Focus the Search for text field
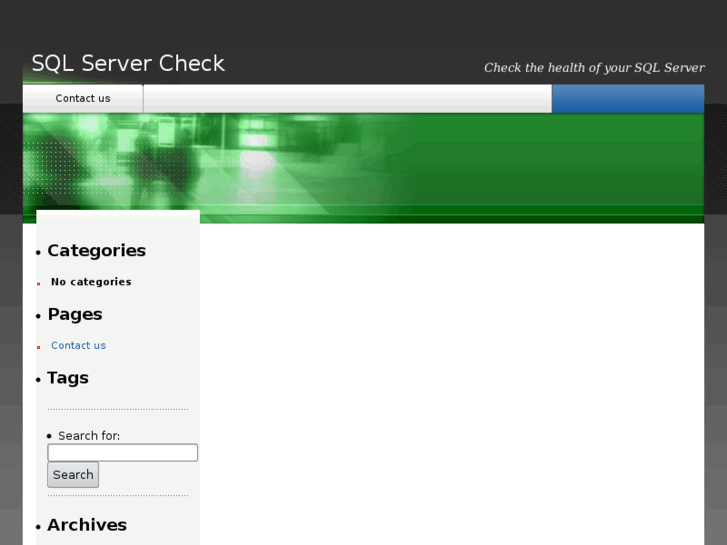This screenshot has width=727, height=545. tap(122, 453)
